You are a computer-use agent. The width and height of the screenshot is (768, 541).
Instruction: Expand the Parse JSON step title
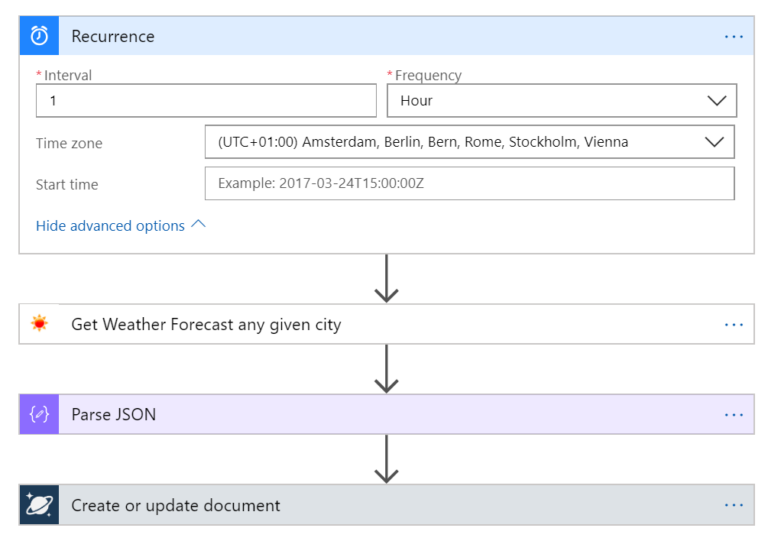114,415
